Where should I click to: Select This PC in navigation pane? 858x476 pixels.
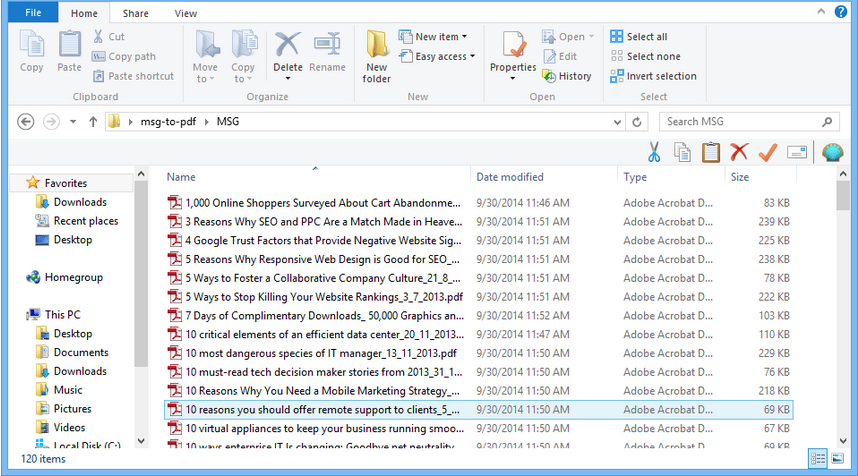coord(62,315)
